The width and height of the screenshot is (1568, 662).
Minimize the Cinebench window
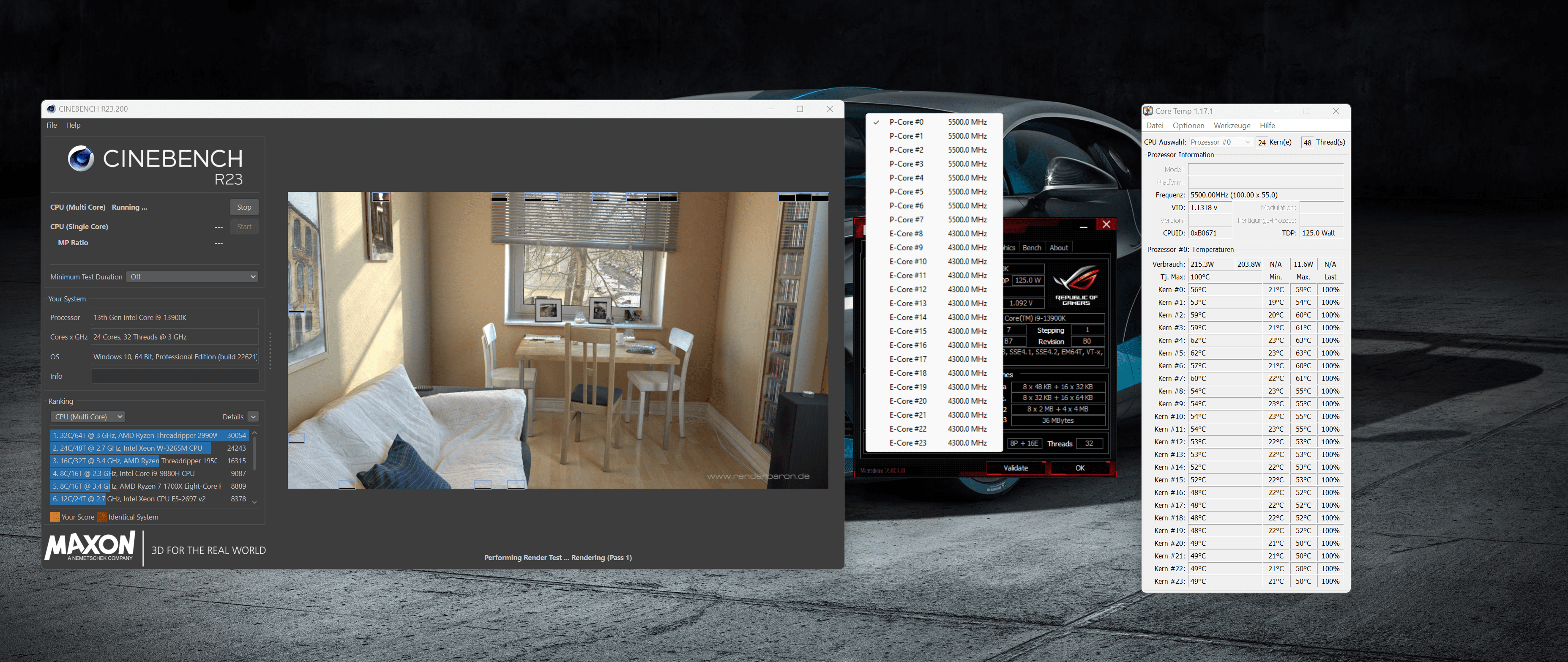click(x=770, y=109)
